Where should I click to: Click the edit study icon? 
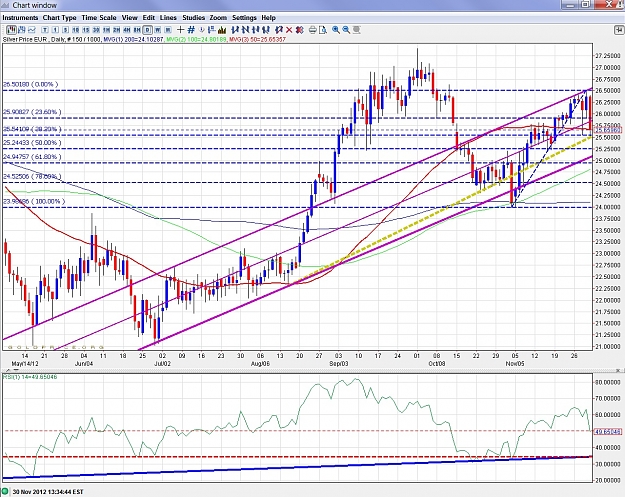tap(278, 30)
